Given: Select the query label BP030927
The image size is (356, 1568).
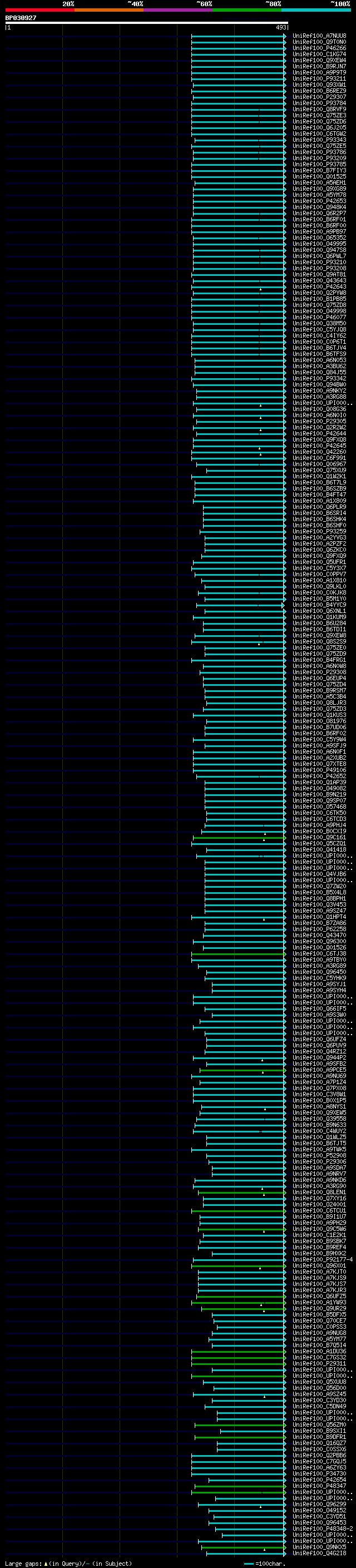Looking at the screenshot, I should click(21, 18).
